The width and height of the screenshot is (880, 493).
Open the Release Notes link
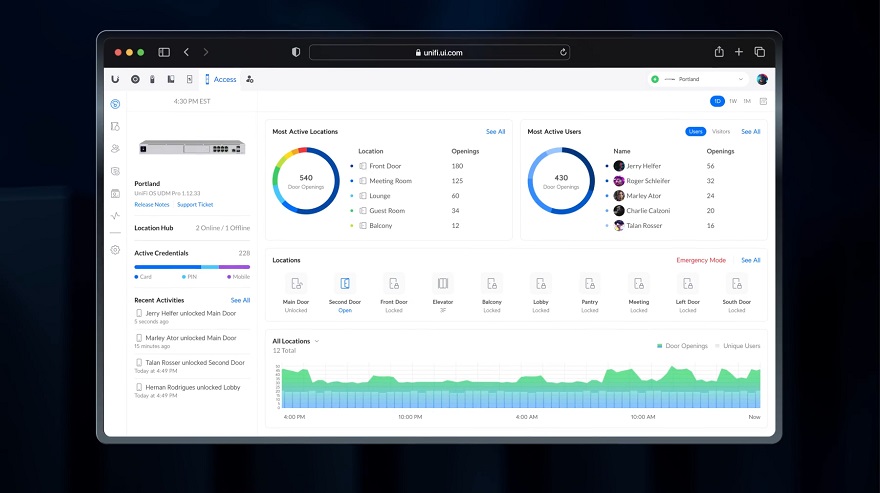pyautogui.click(x=152, y=204)
